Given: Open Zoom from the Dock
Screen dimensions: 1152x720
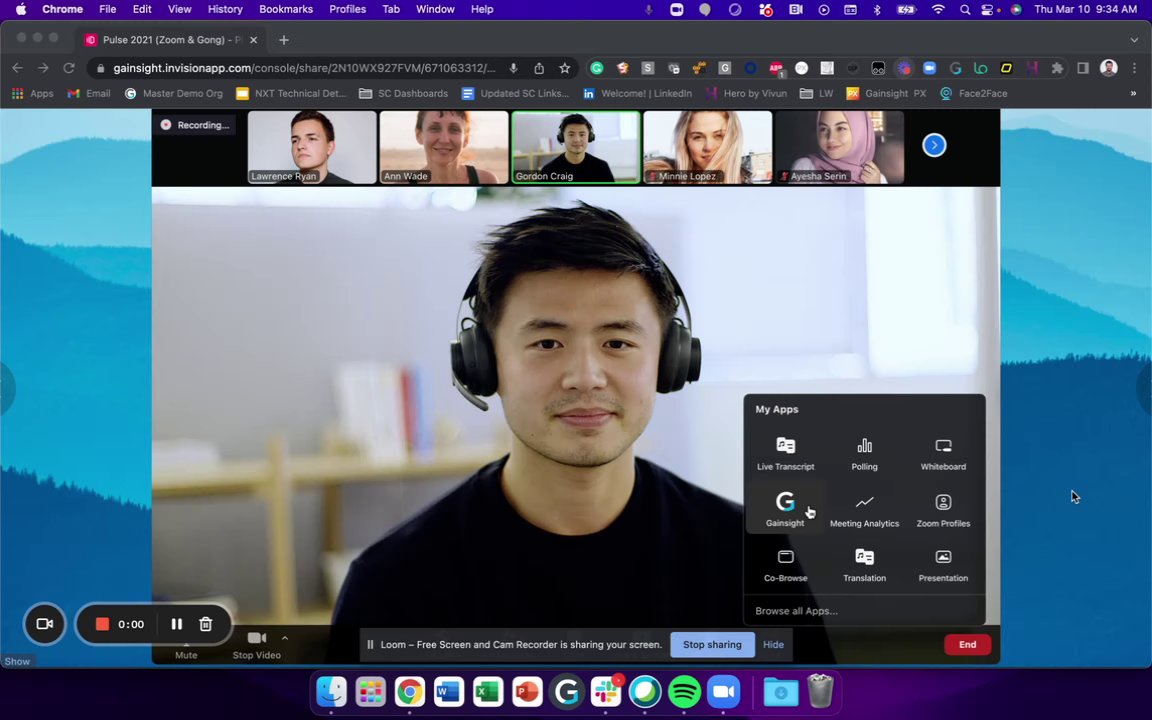Looking at the screenshot, I should click(724, 691).
